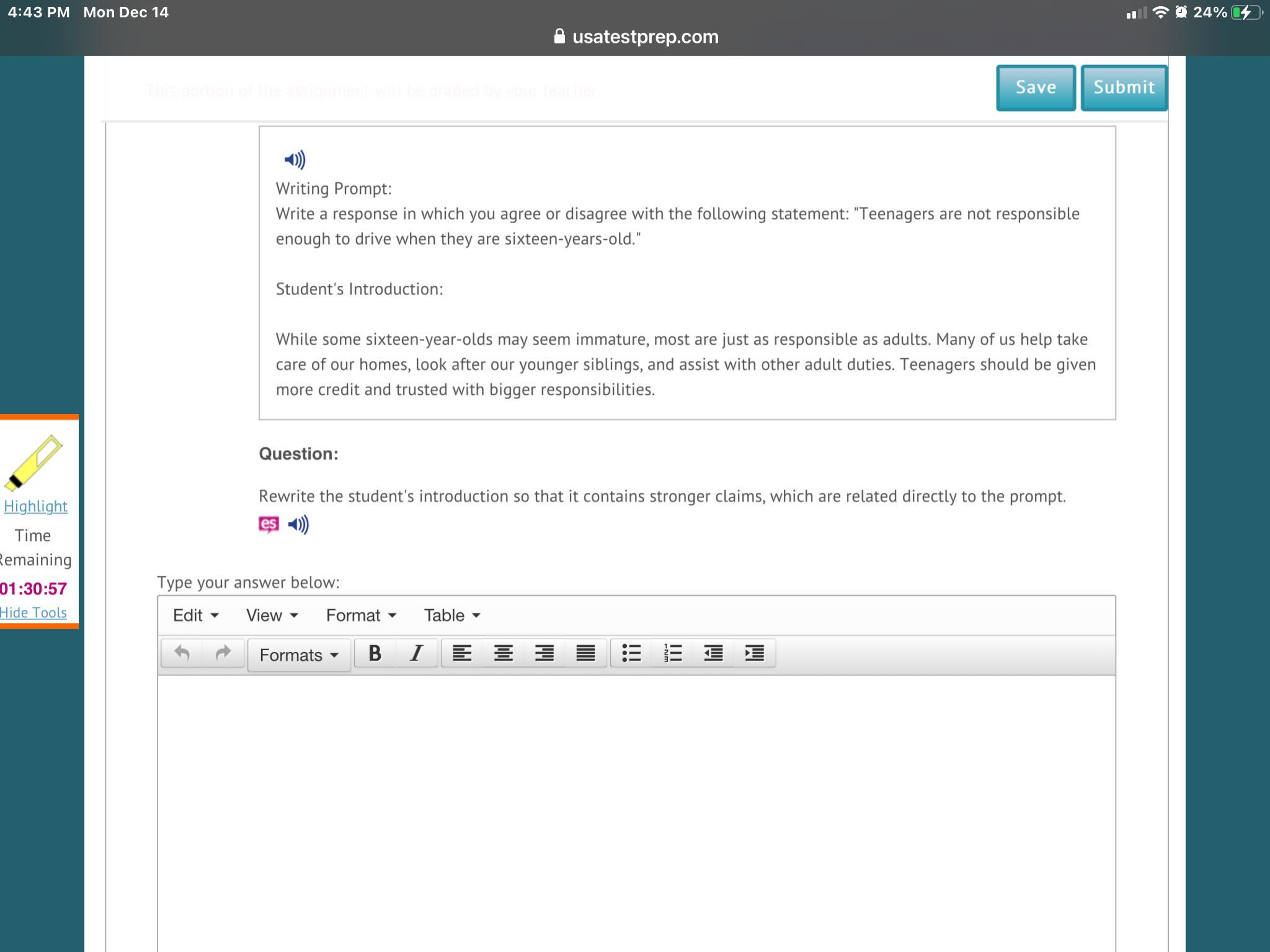Screen dimensions: 1270x952
Task: Open the Edit menu
Action: [x=195, y=615]
